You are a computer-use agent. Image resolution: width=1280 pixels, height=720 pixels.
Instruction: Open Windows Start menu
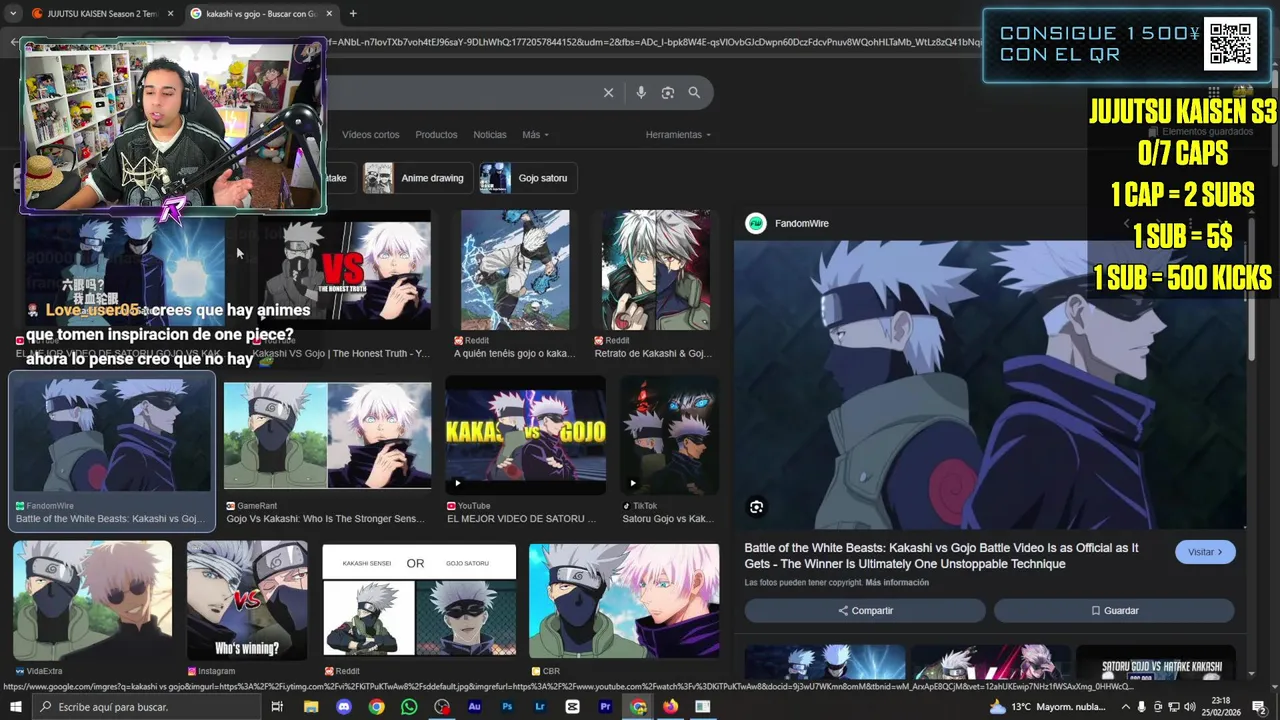pos(17,707)
